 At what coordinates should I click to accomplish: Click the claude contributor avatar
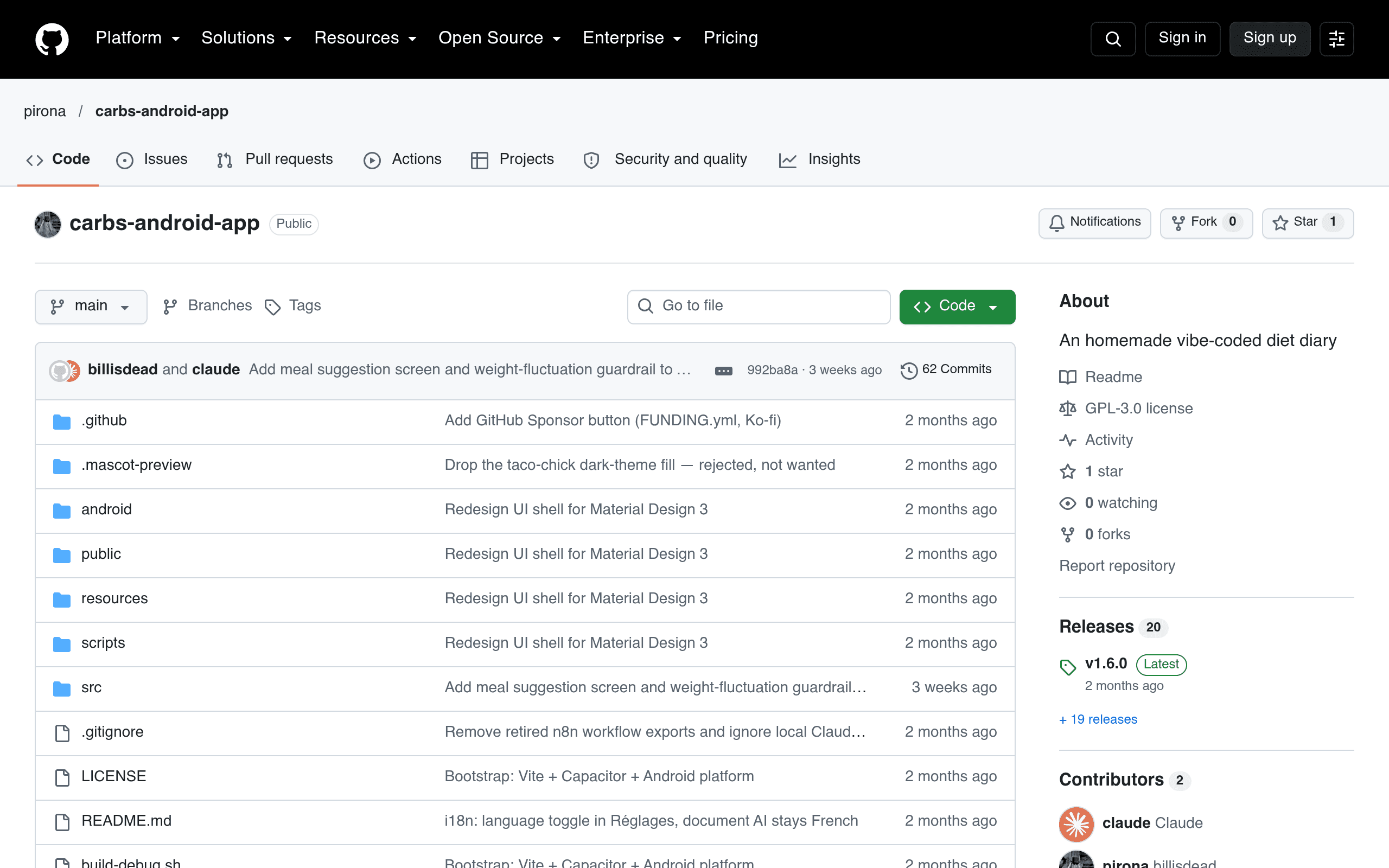[x=1076, y=824]
